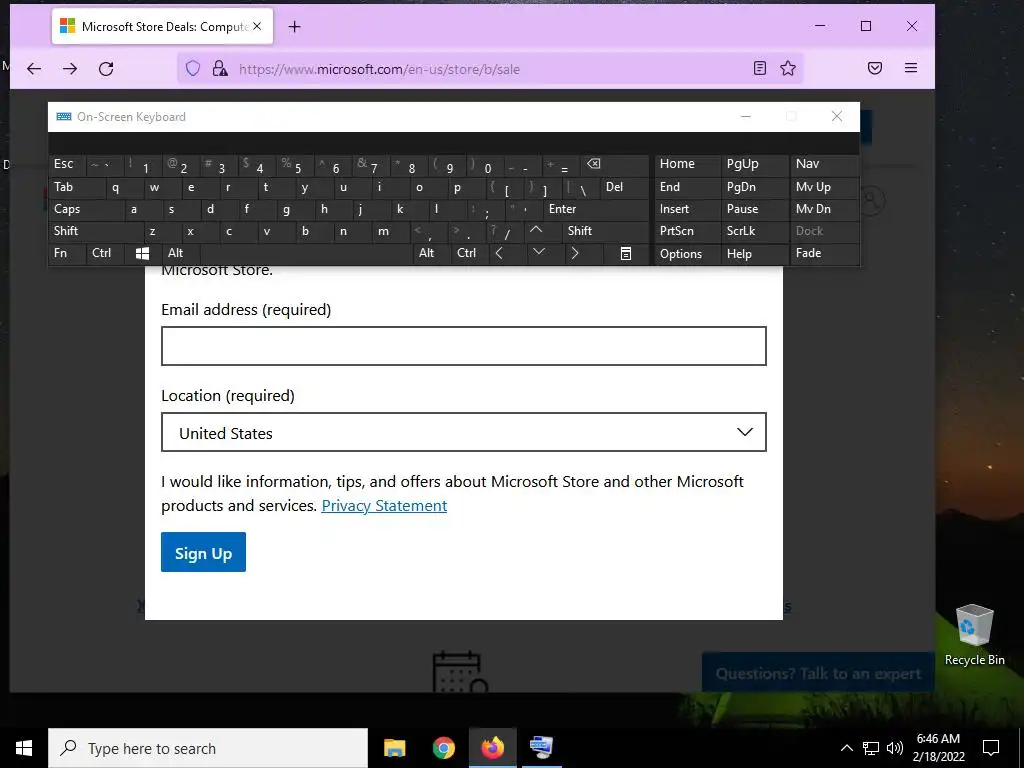This screenshot has height=768, width=1024.
Task: Click the taskbar clock showing 6:46 AM
Action: point(938,748)
